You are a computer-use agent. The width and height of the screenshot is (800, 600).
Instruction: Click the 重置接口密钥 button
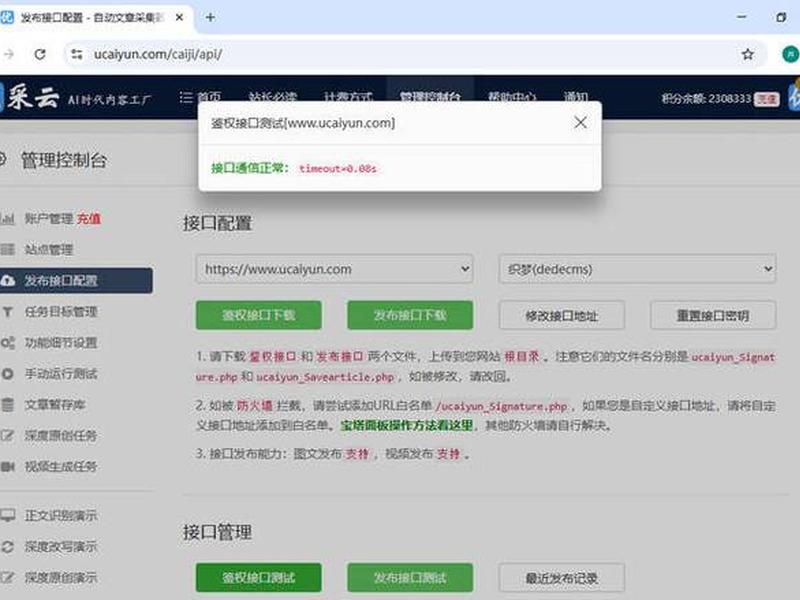713,316
